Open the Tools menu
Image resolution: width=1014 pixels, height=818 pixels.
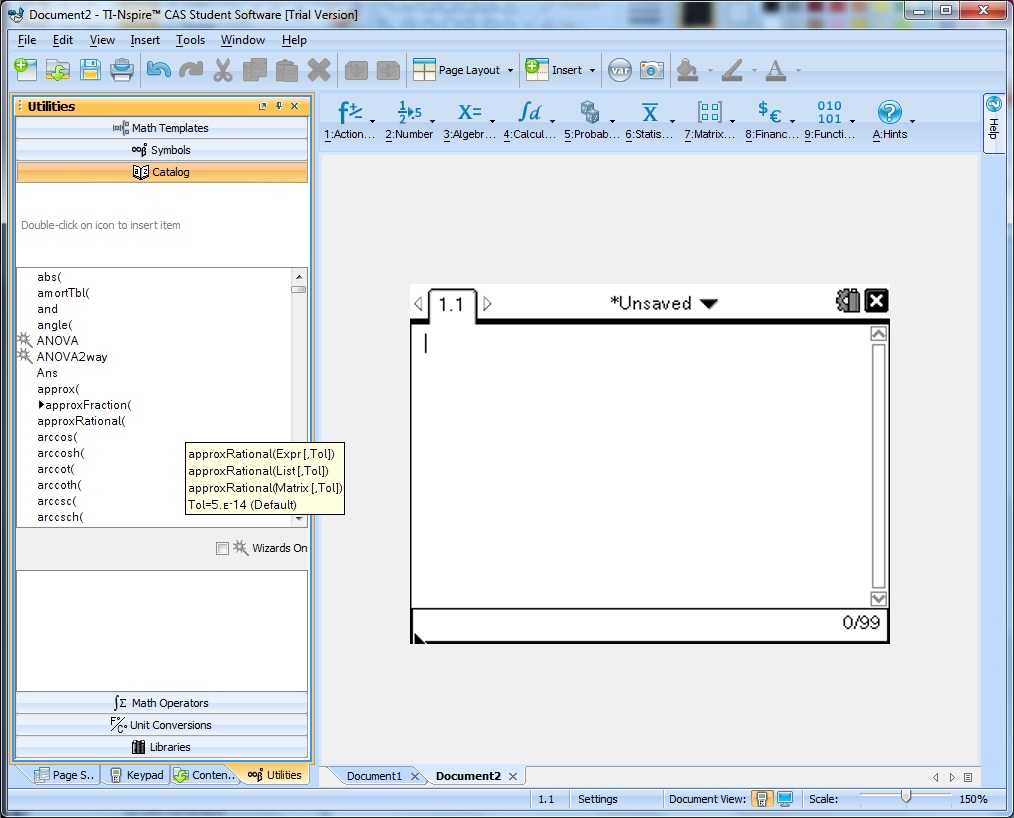190,40
